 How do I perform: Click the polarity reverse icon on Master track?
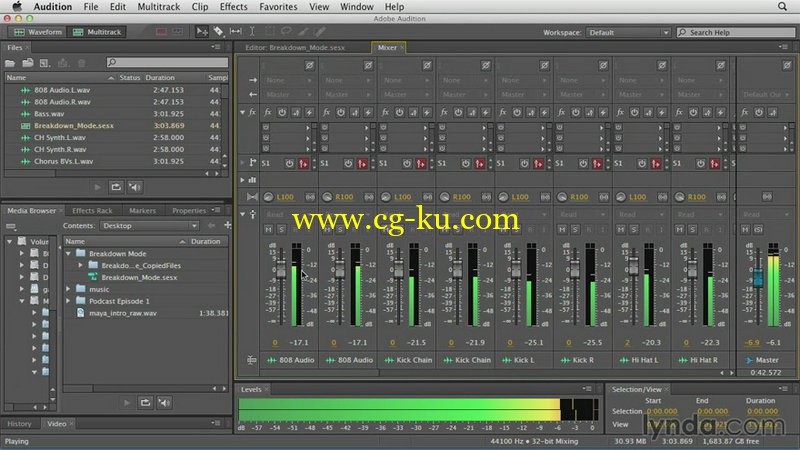[x=787, y=65]
